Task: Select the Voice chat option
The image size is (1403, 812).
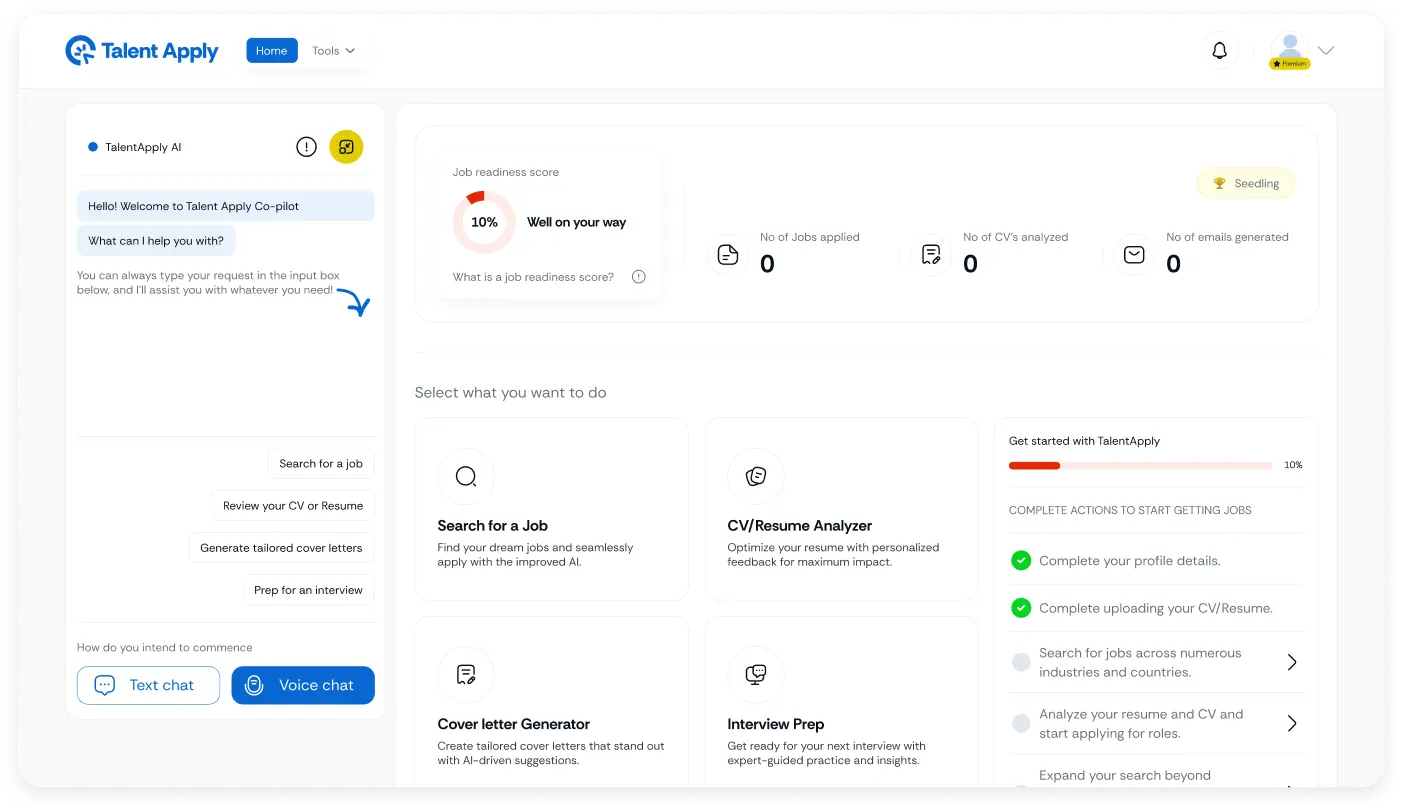Action: click(303, 685)
